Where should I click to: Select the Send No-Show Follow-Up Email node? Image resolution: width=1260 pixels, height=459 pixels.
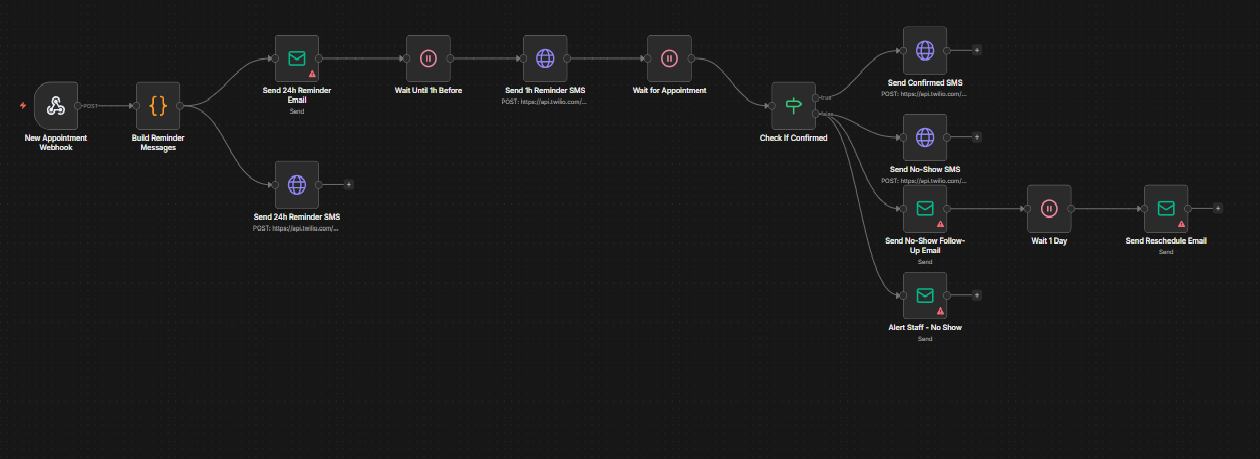(925, 208)
